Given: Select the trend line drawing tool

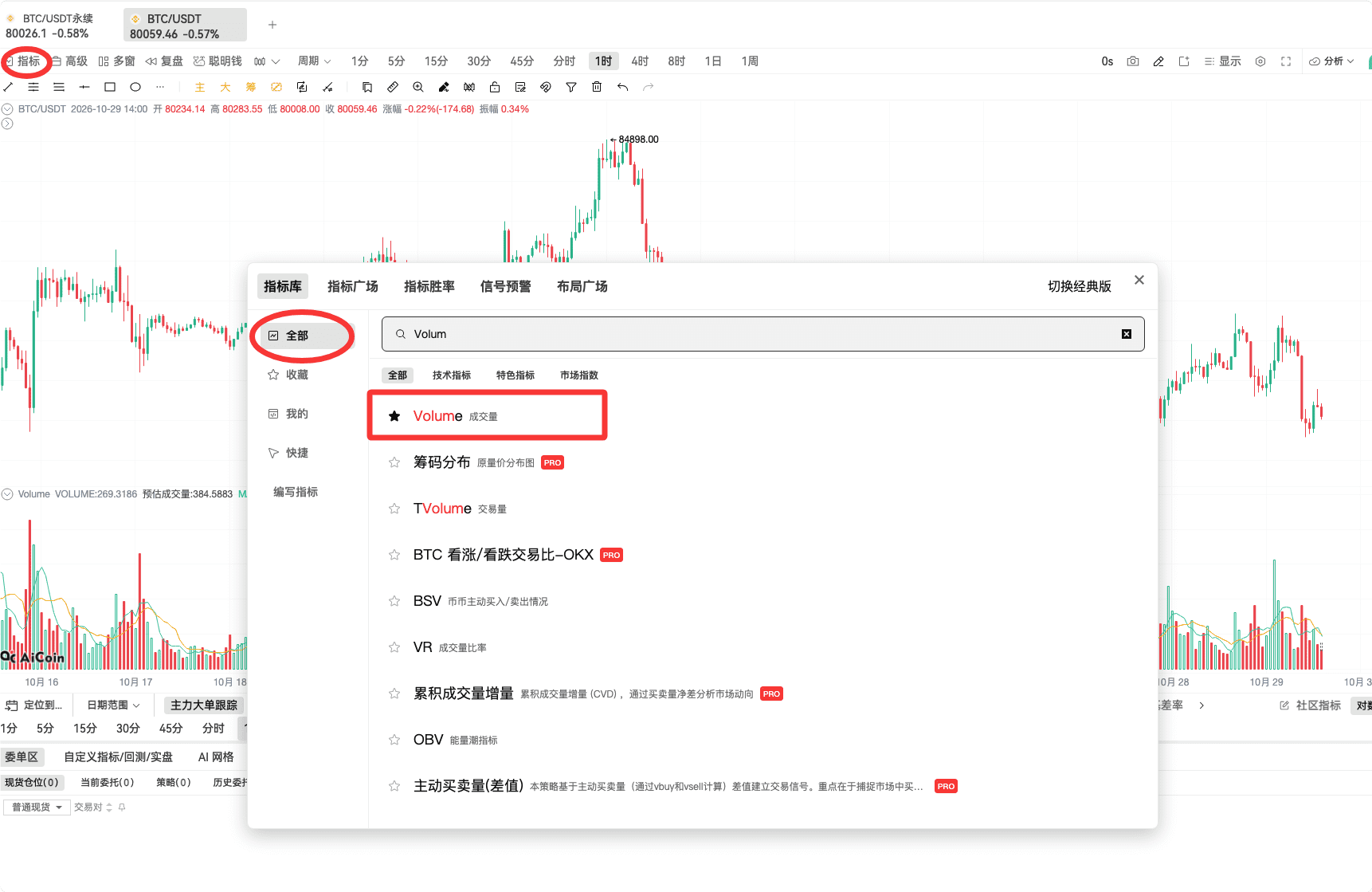Looking at the screenshot, I should point(8,87).
